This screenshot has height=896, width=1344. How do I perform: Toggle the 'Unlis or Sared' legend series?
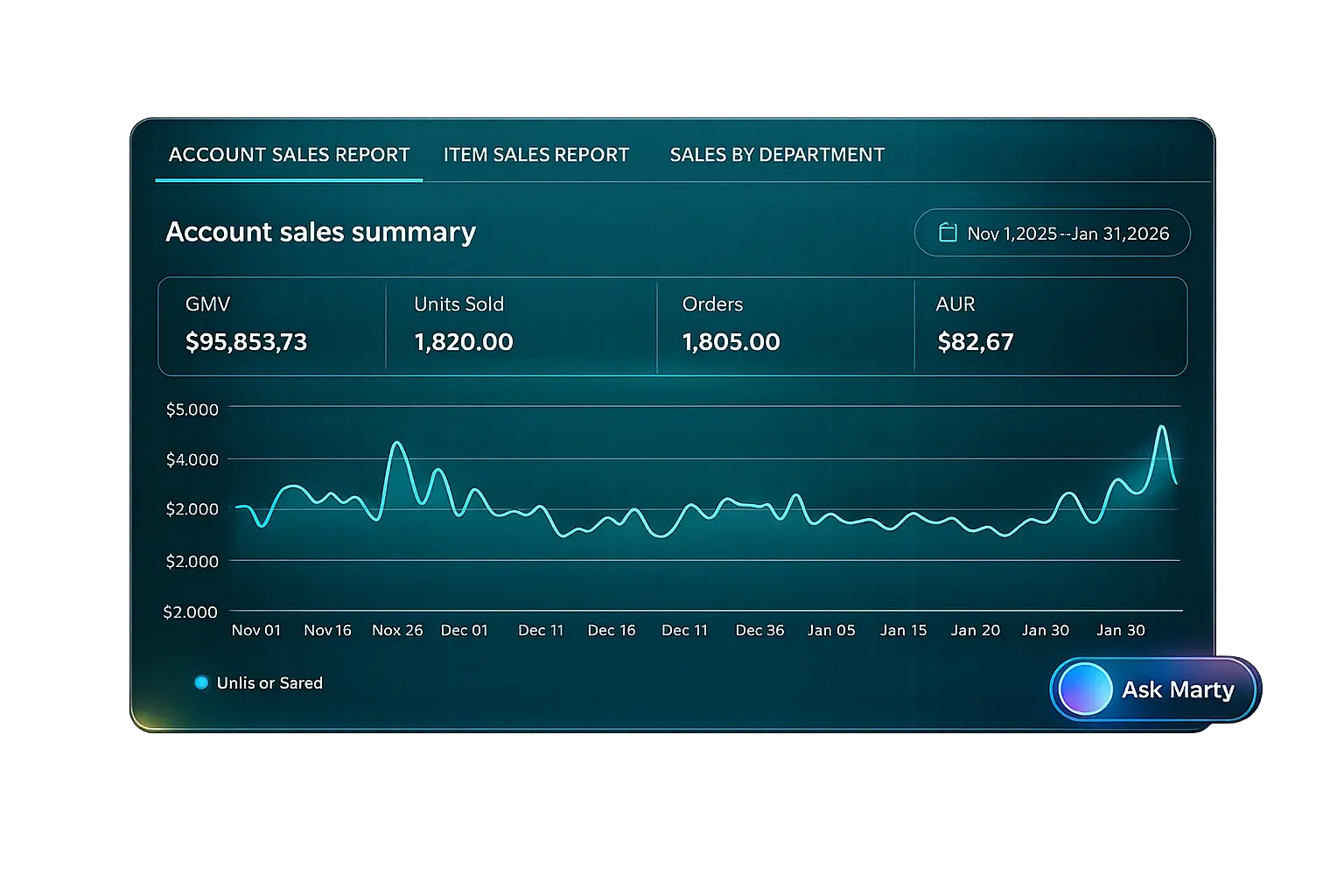pos(269,683)
